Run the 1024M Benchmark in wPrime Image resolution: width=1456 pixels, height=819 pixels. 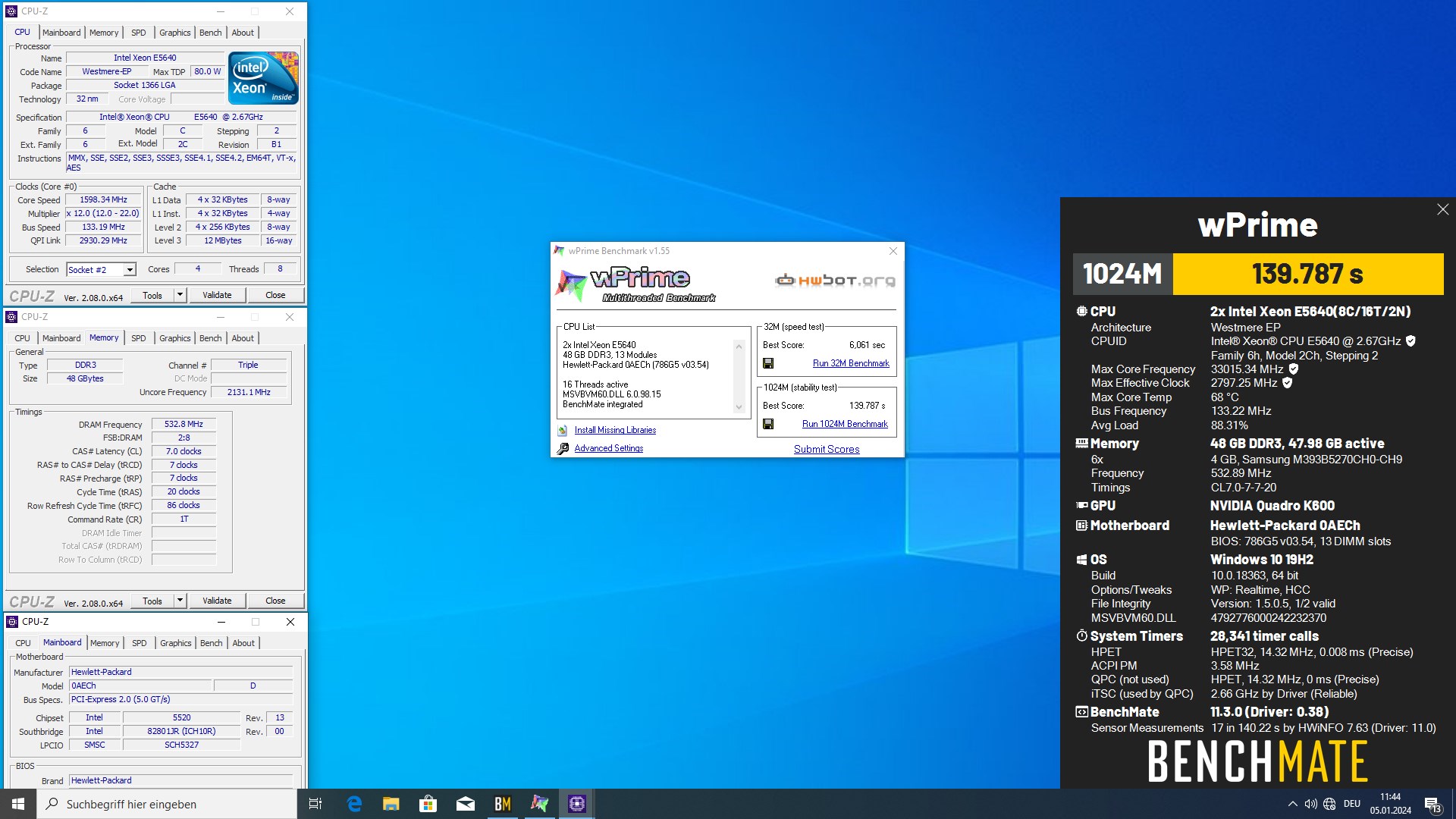[x=845, y=424]
